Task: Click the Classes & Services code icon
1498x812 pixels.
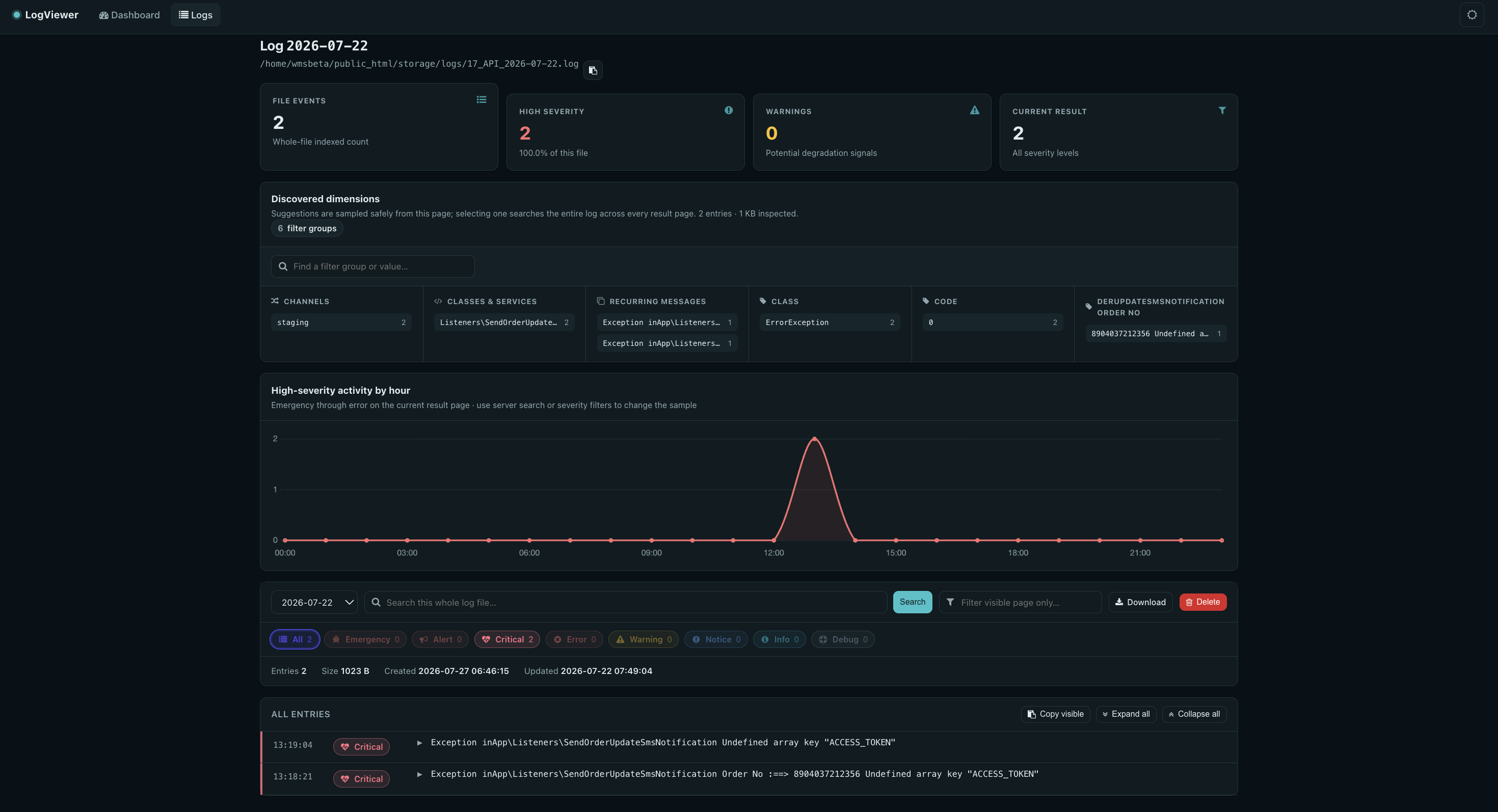Action: pos(438,301)
